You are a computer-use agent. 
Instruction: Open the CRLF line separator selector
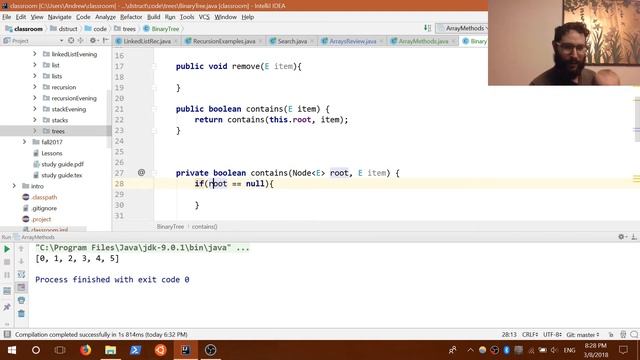pos(530,335)
